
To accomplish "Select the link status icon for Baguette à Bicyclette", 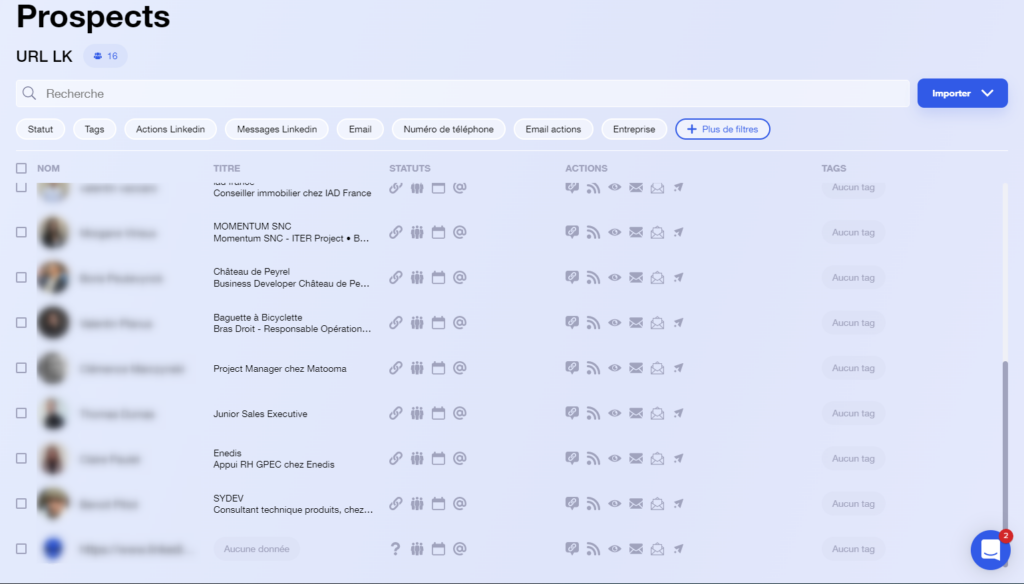I will click(395, 322).
